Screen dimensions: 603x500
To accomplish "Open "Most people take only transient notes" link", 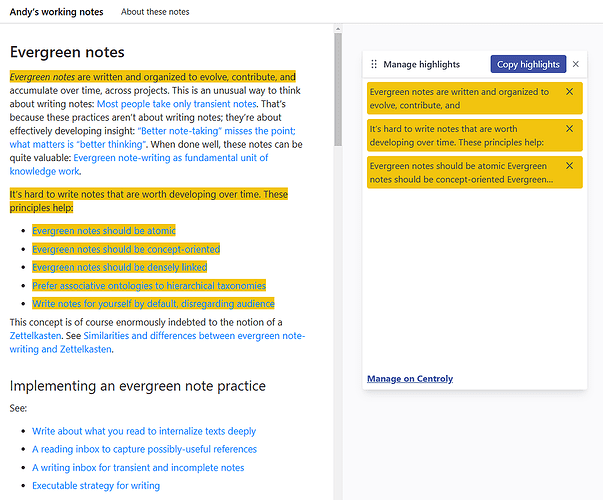I will click(x=177, y=104).
